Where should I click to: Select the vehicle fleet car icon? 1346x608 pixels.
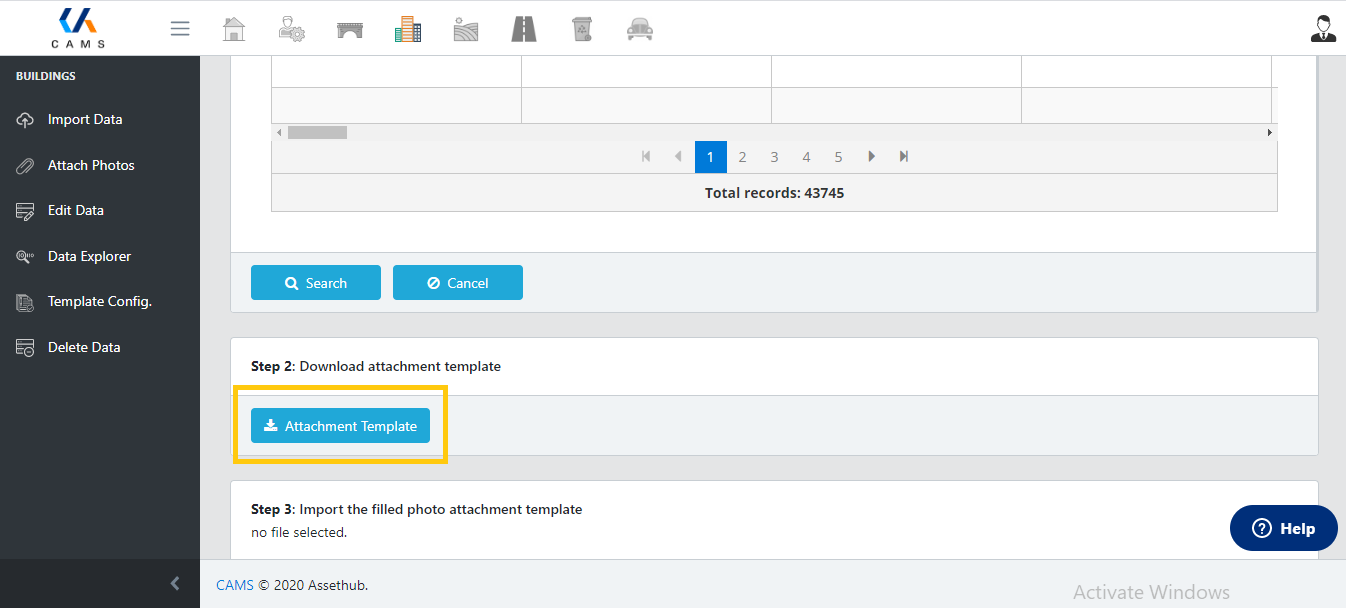(x=640, y=29)
